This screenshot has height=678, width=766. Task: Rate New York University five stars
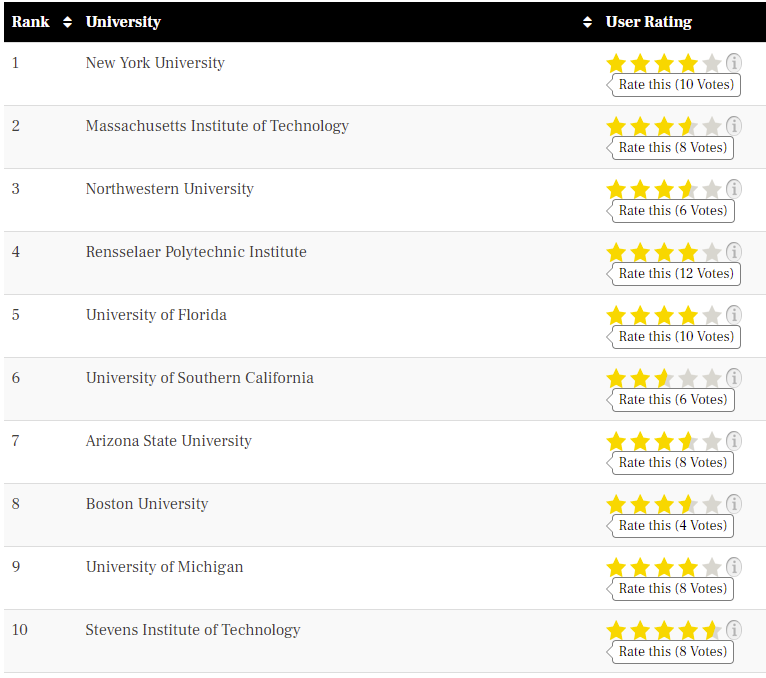711,64
